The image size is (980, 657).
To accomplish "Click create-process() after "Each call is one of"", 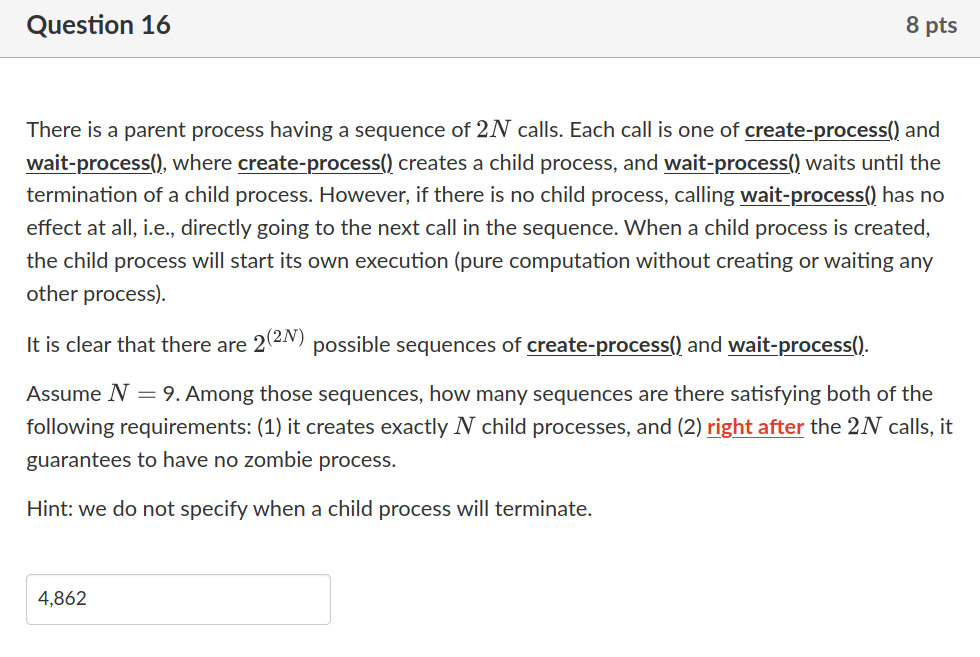I will pyautogui.click(x=822, y=130).
